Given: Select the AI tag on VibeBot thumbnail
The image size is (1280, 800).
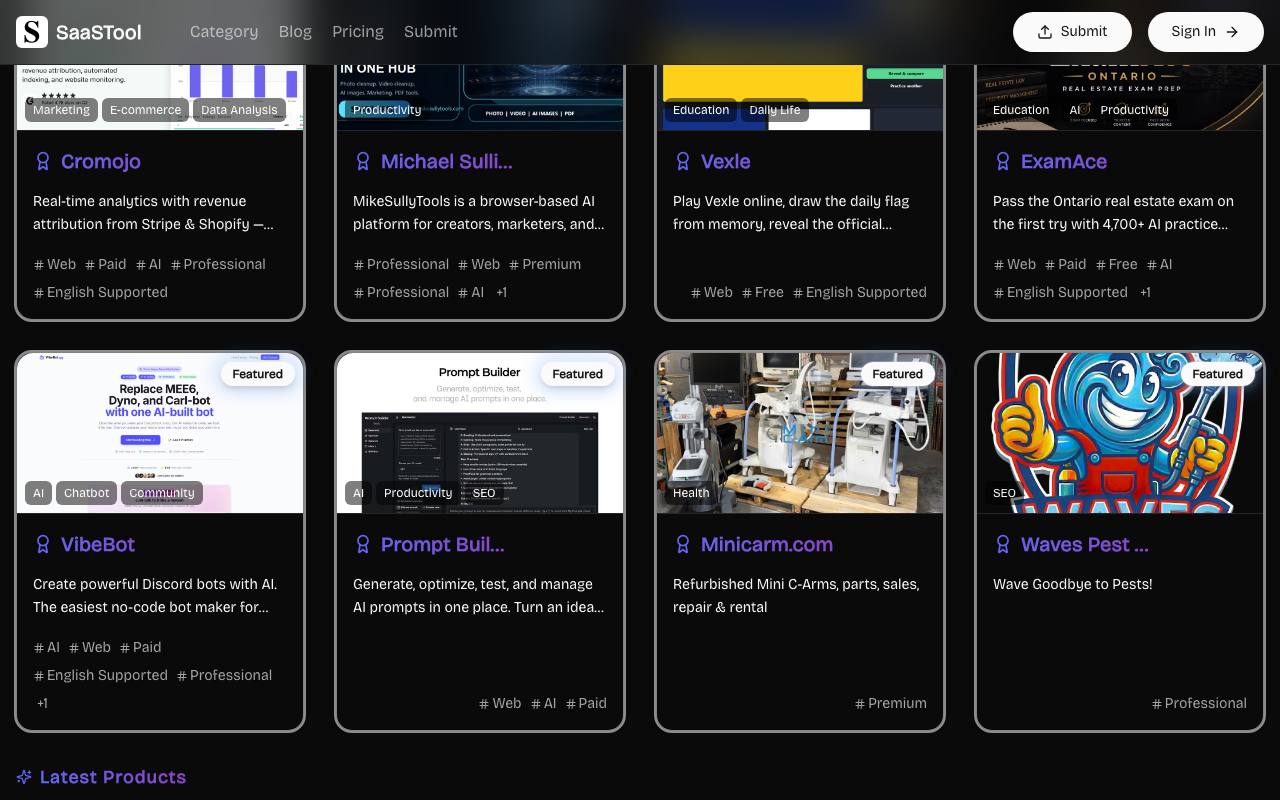Looking at the screenshot, I should click(x=38, y=493).
